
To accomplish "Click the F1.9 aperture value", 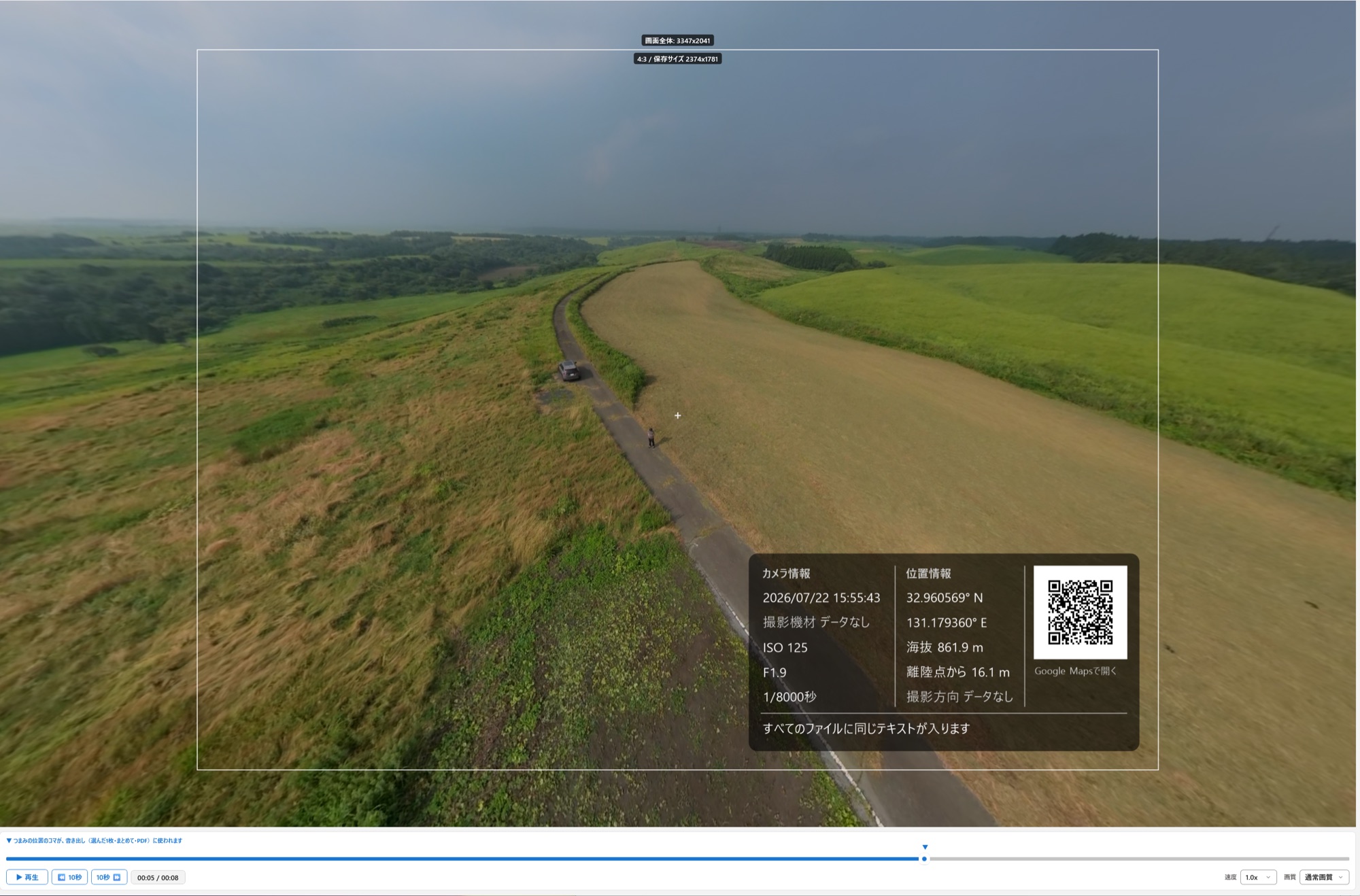I will 774,672.
